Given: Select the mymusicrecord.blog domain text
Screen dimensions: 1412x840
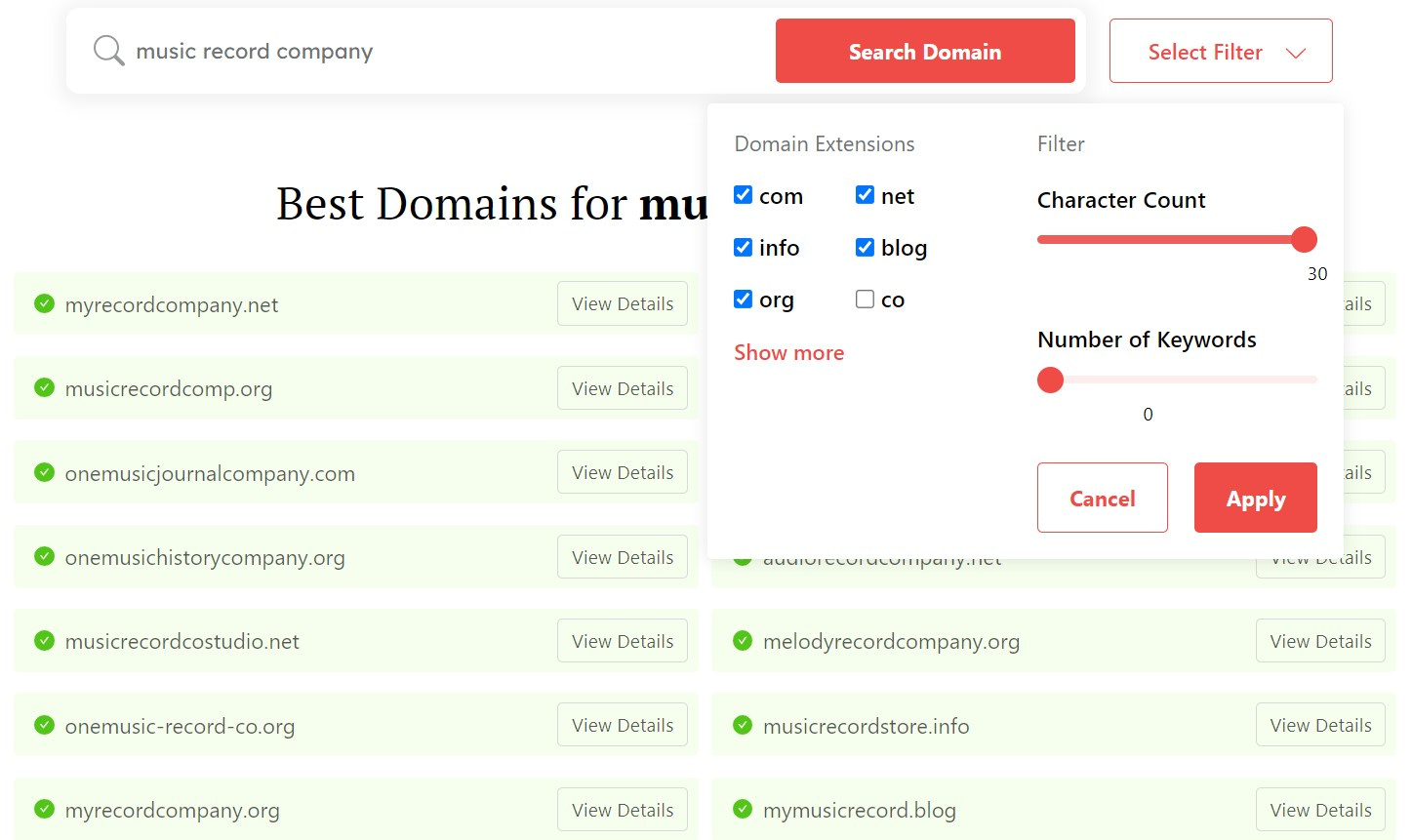Looking at the screenshot, I should [x=860, y=810].
